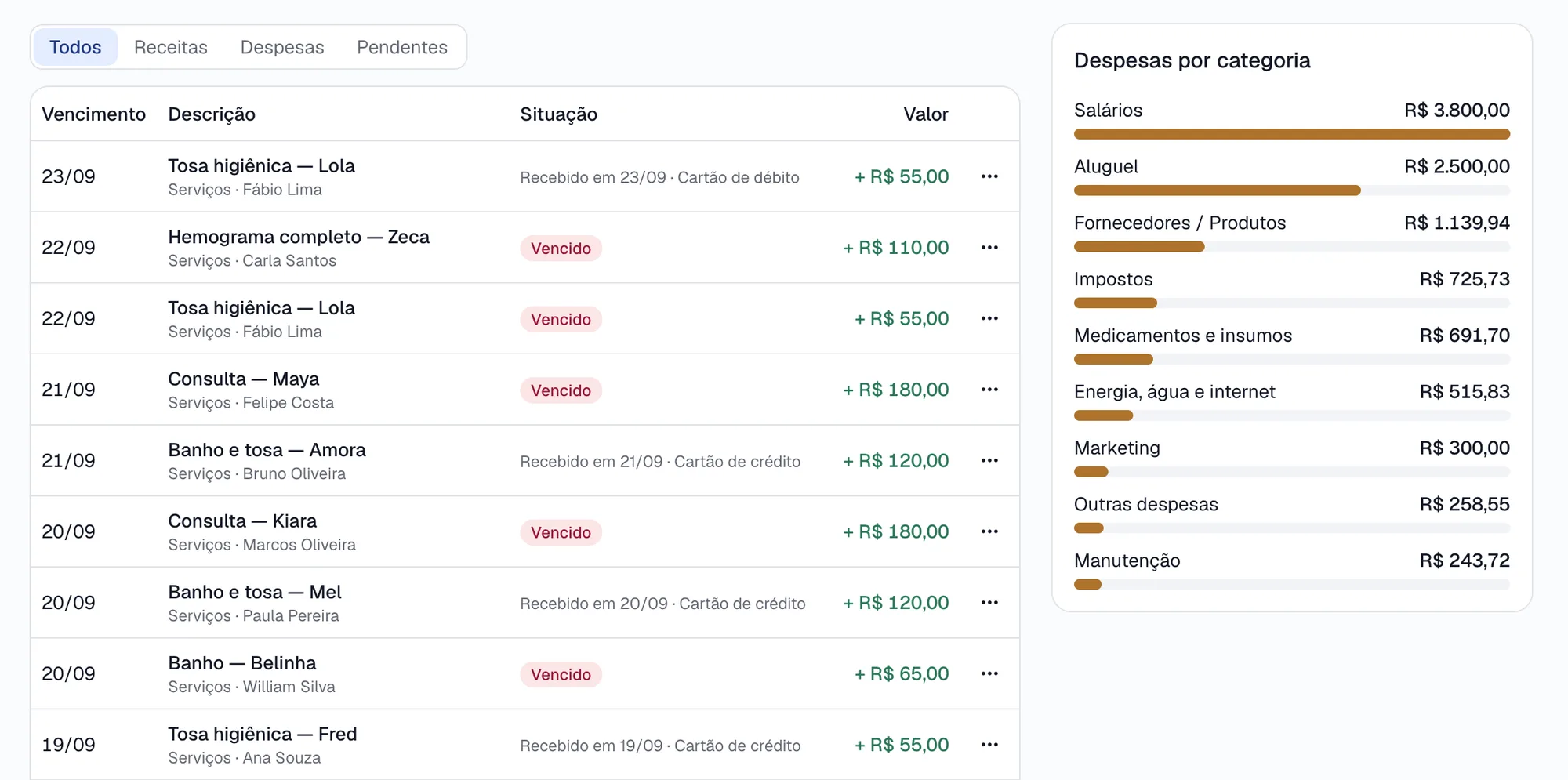Click the '23/09' due date cell
Screen dimensions: 1568x780
(x=69, y=176)
